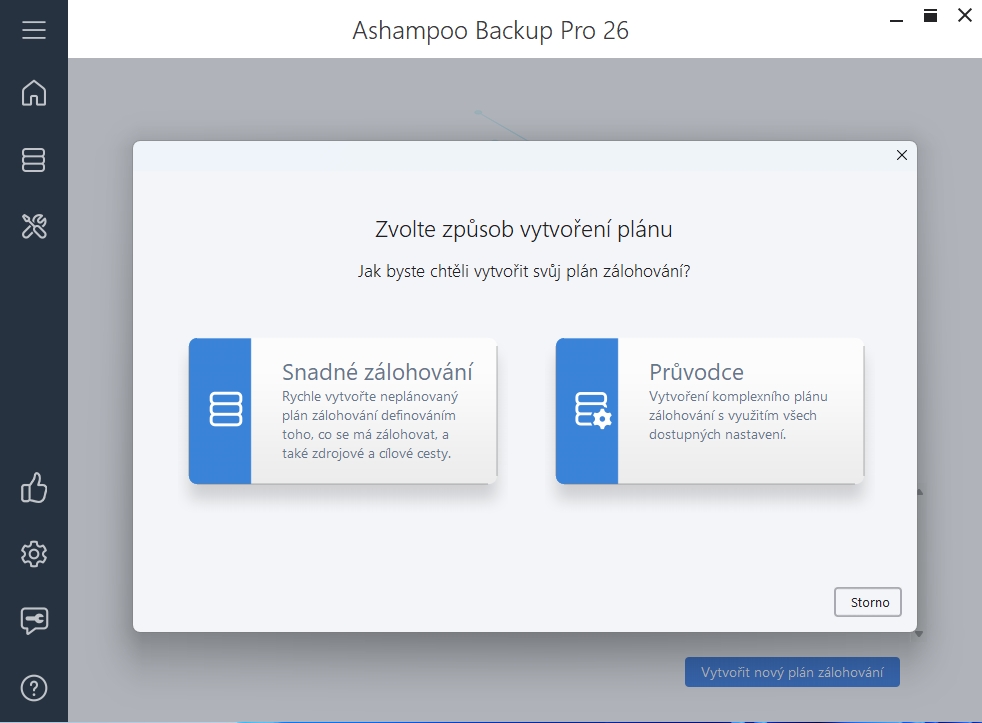This screenshot has width=982, height=723.
Task: Open the support chat icon in the sidebar
Action: [x=34, y=621]
